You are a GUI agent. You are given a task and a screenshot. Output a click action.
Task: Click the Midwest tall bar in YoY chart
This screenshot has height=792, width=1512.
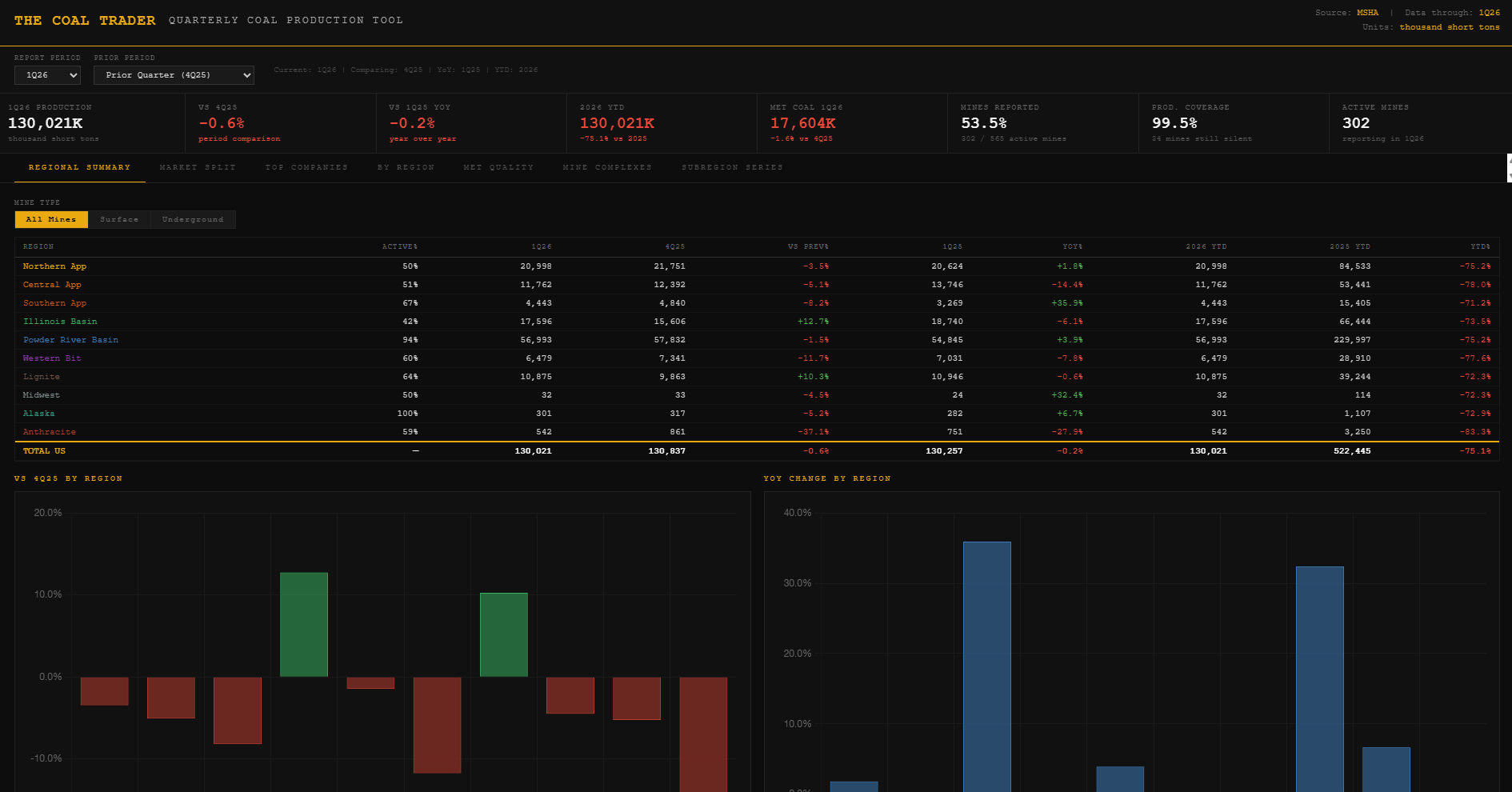1320,679
